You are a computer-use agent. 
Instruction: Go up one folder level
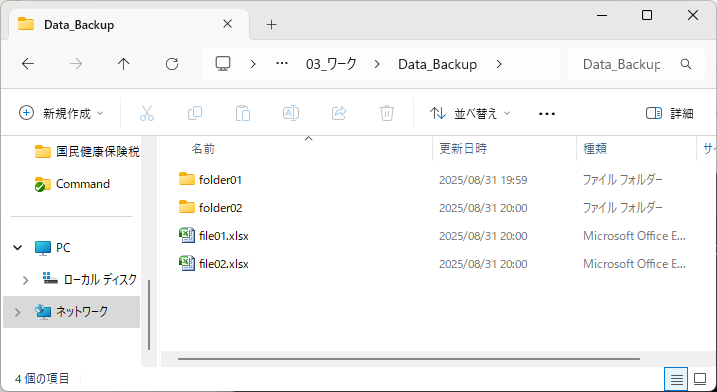pyautogui.click(x=123, y=64)
